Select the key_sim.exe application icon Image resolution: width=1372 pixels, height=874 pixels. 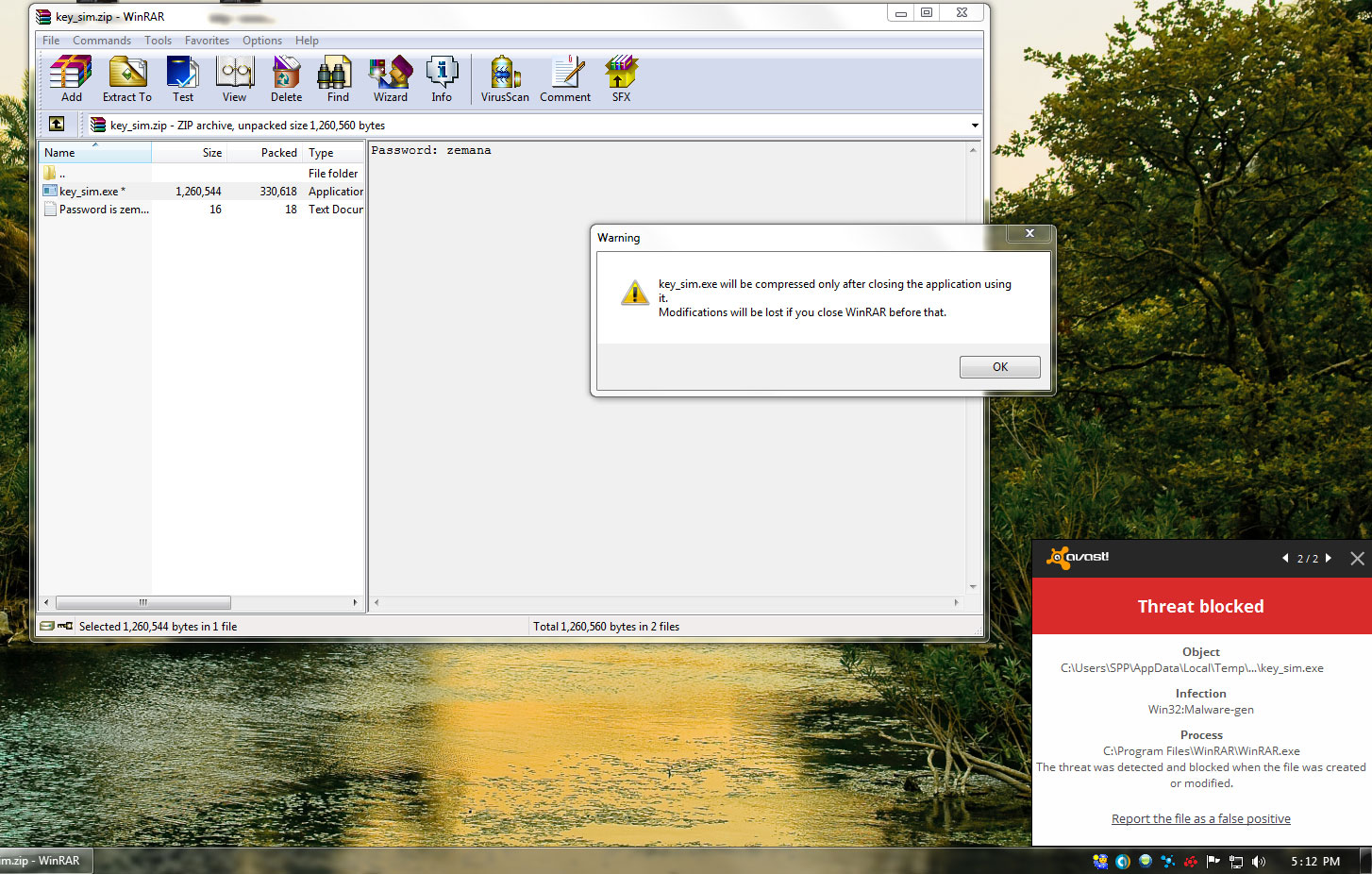pos(50,191)
